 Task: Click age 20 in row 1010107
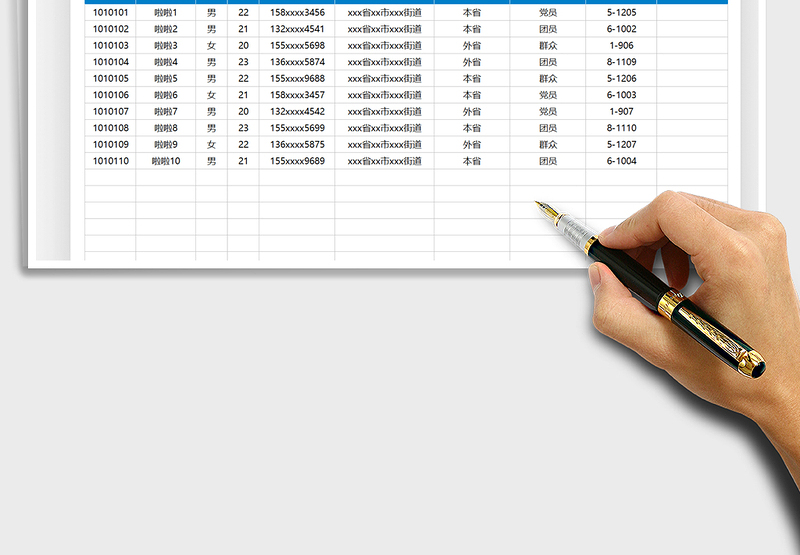point(243,112)
